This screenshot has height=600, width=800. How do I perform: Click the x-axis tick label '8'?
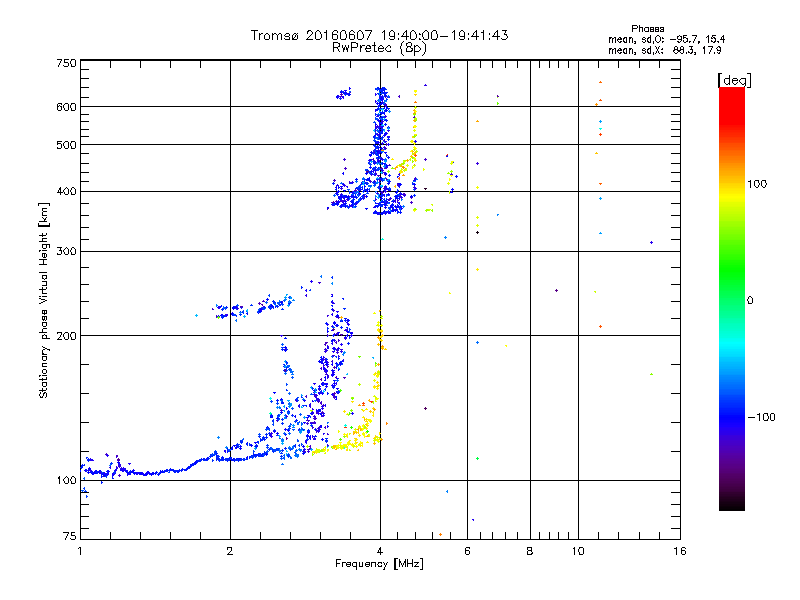pos(530,551)
